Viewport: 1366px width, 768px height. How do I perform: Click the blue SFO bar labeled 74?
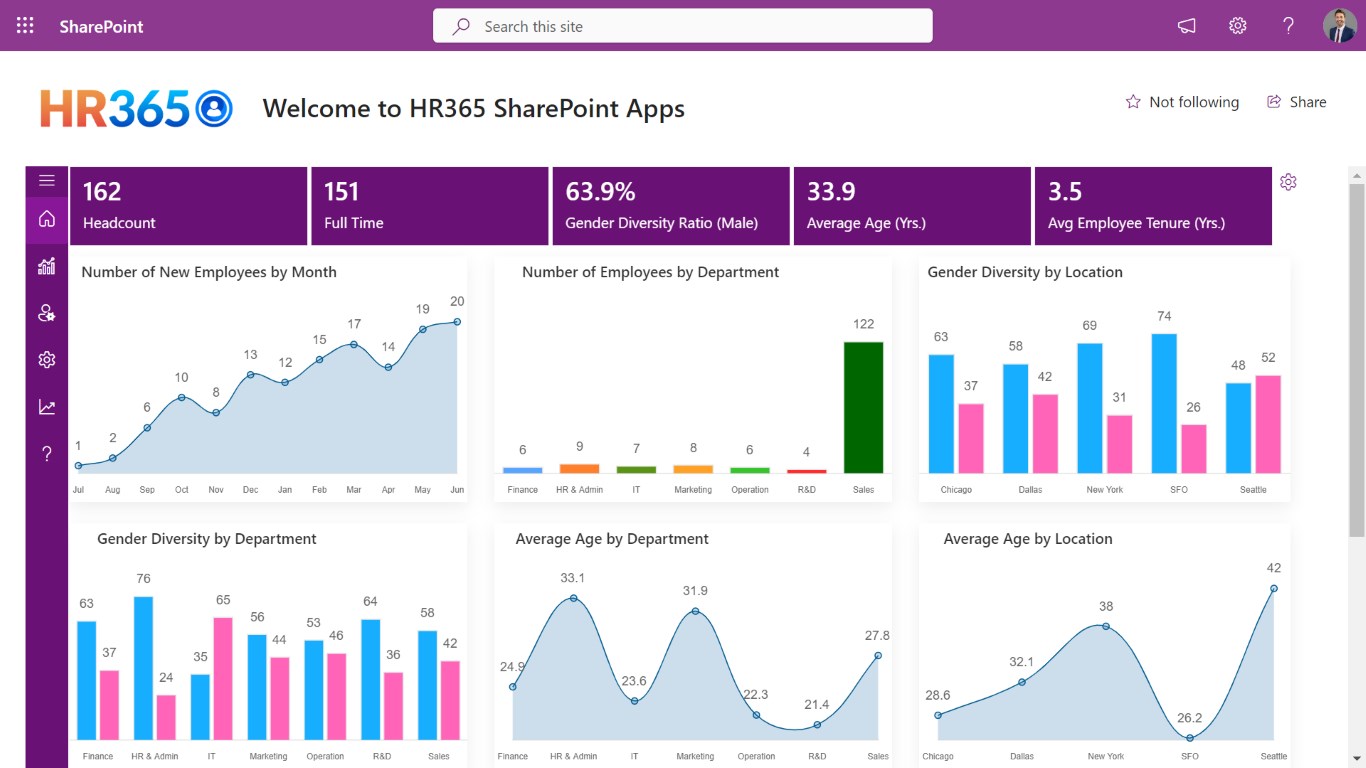(1165, 404)
